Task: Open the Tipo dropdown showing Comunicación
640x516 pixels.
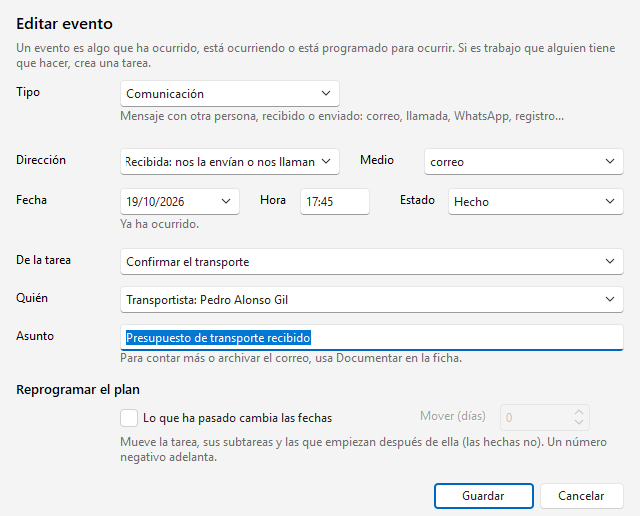Action: (x=229, y=93)
